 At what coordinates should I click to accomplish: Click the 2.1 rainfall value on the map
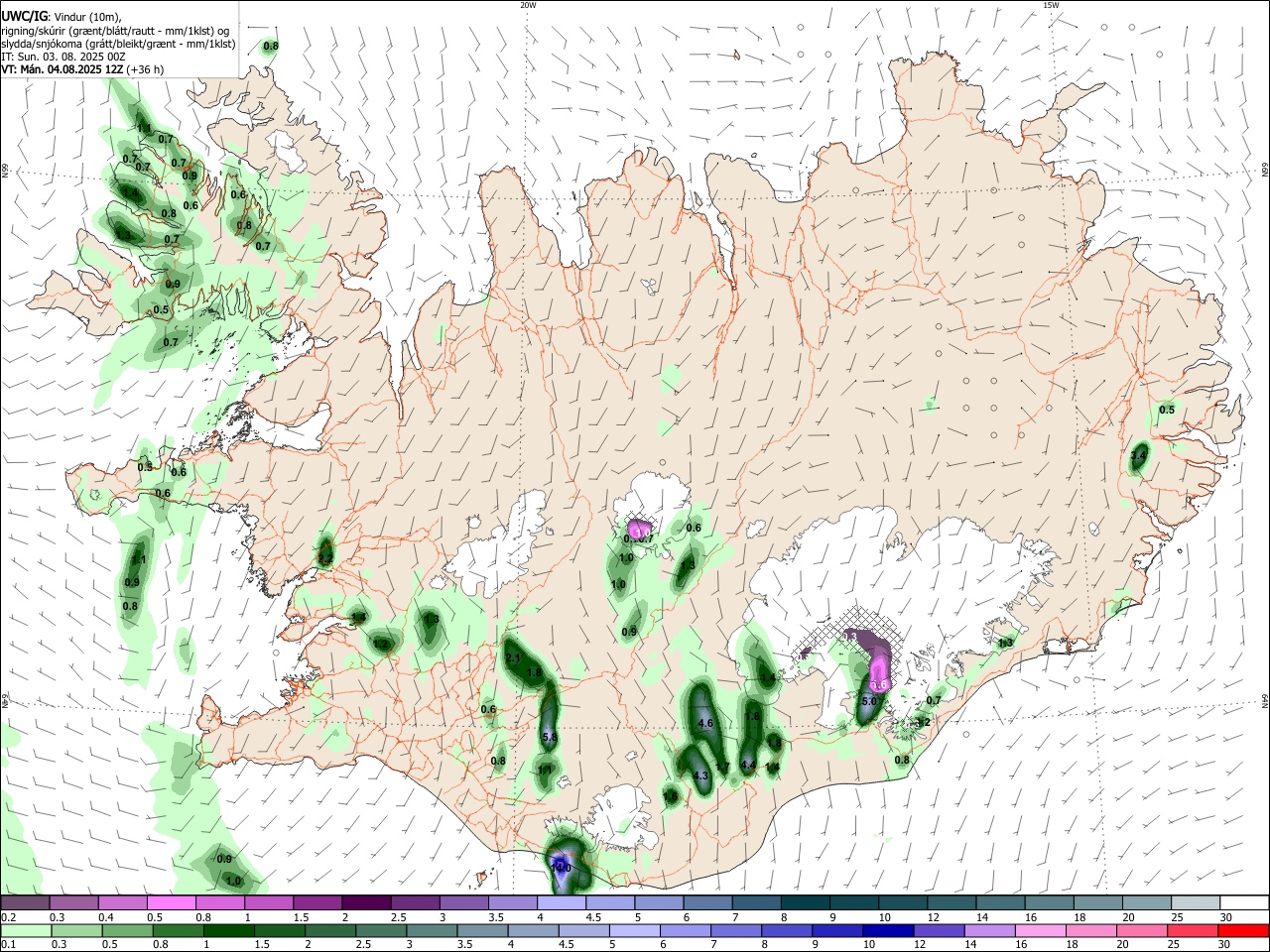[x=513, y=658]
